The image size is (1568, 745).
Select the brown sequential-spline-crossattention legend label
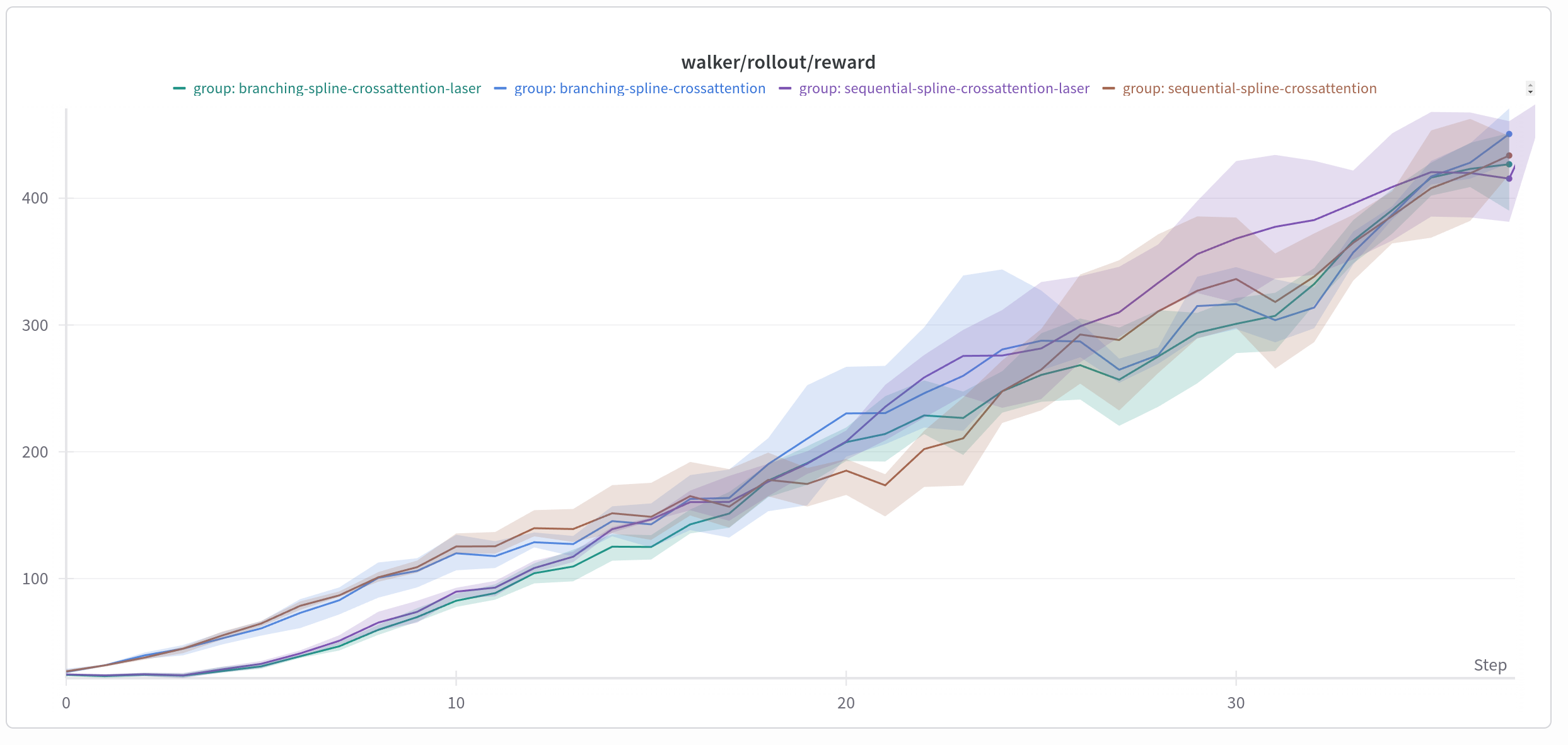click(1249, 89)
